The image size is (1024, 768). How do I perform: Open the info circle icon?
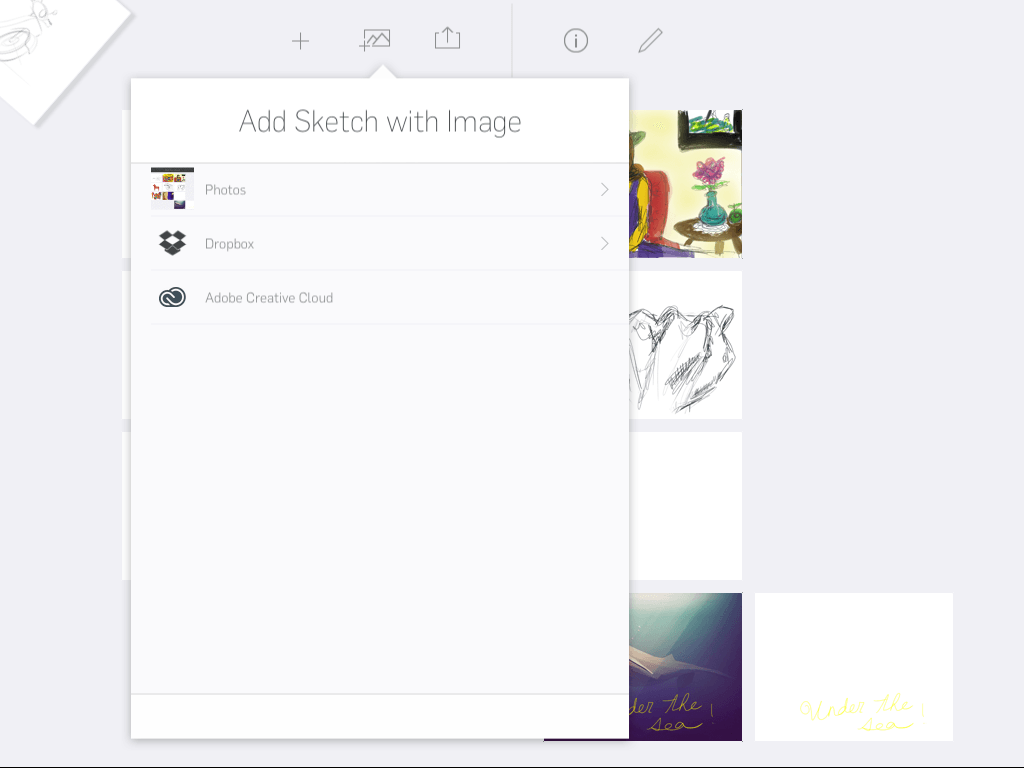[x=575, y=40]
